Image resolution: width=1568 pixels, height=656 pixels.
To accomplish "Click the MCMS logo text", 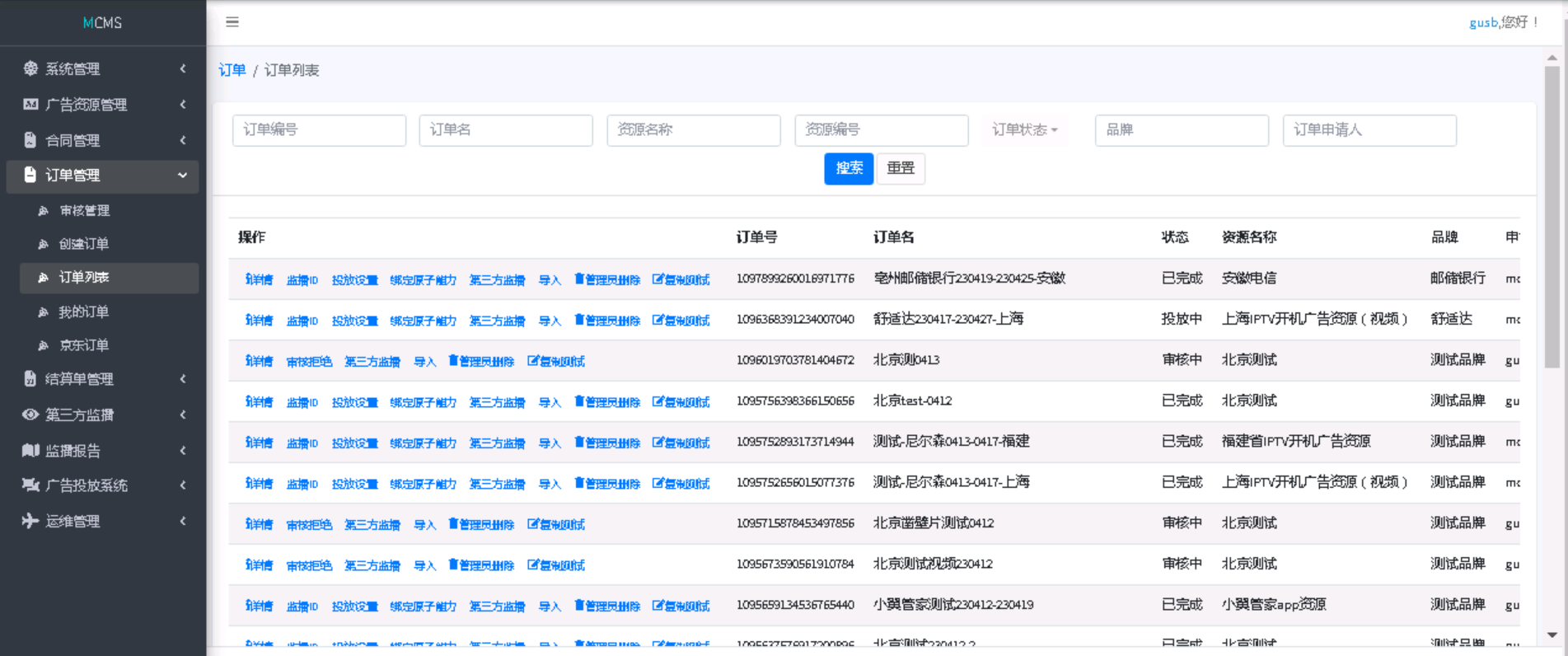I will (x=102, y=22).
